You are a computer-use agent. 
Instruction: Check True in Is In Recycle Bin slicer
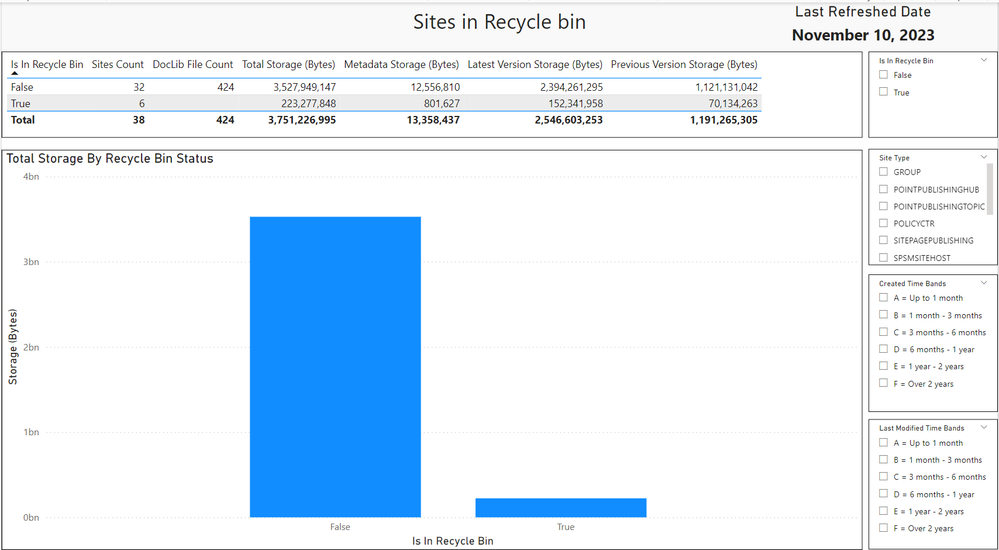883,92
